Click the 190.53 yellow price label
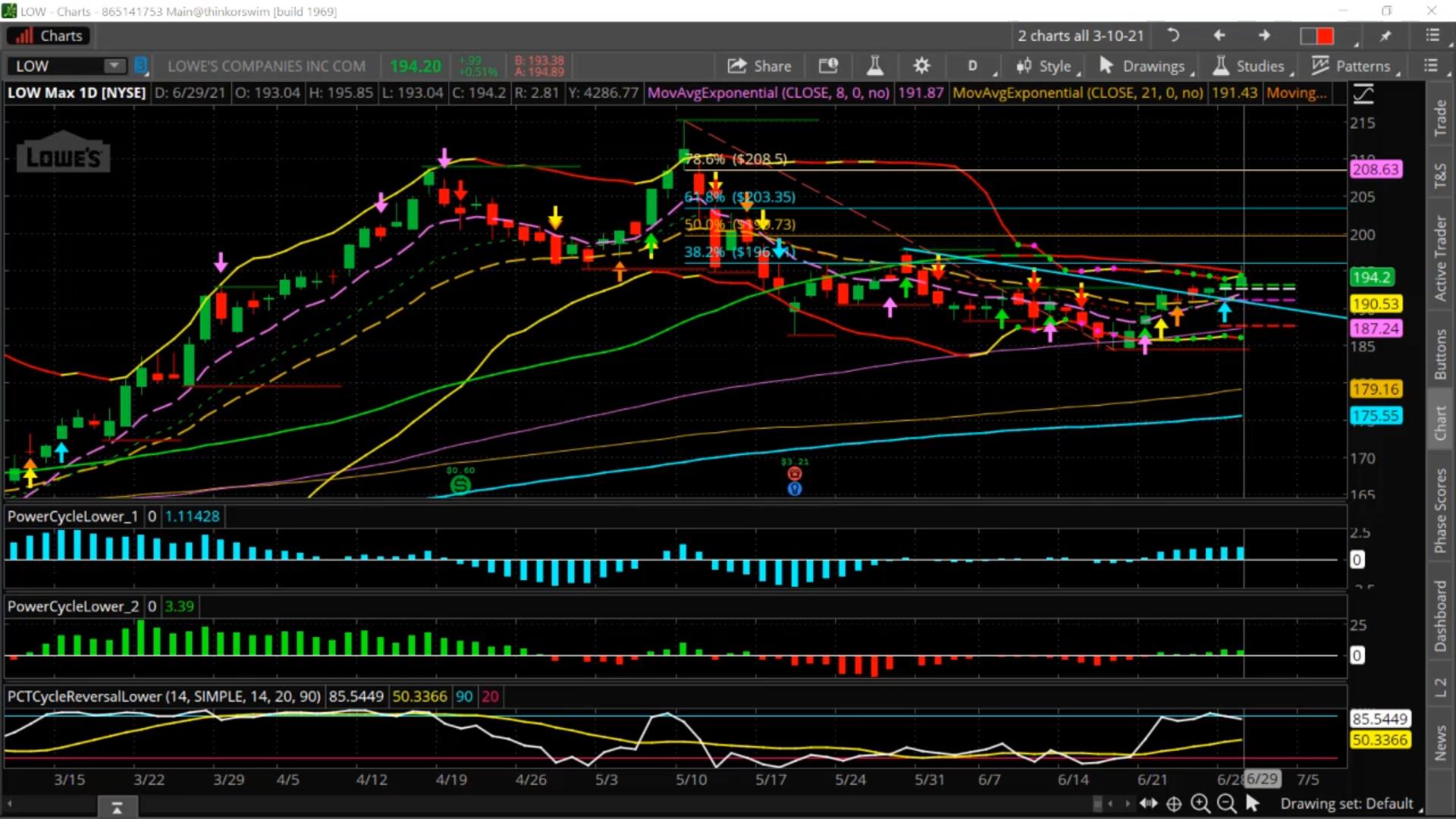 click(x=1376, y=304)
